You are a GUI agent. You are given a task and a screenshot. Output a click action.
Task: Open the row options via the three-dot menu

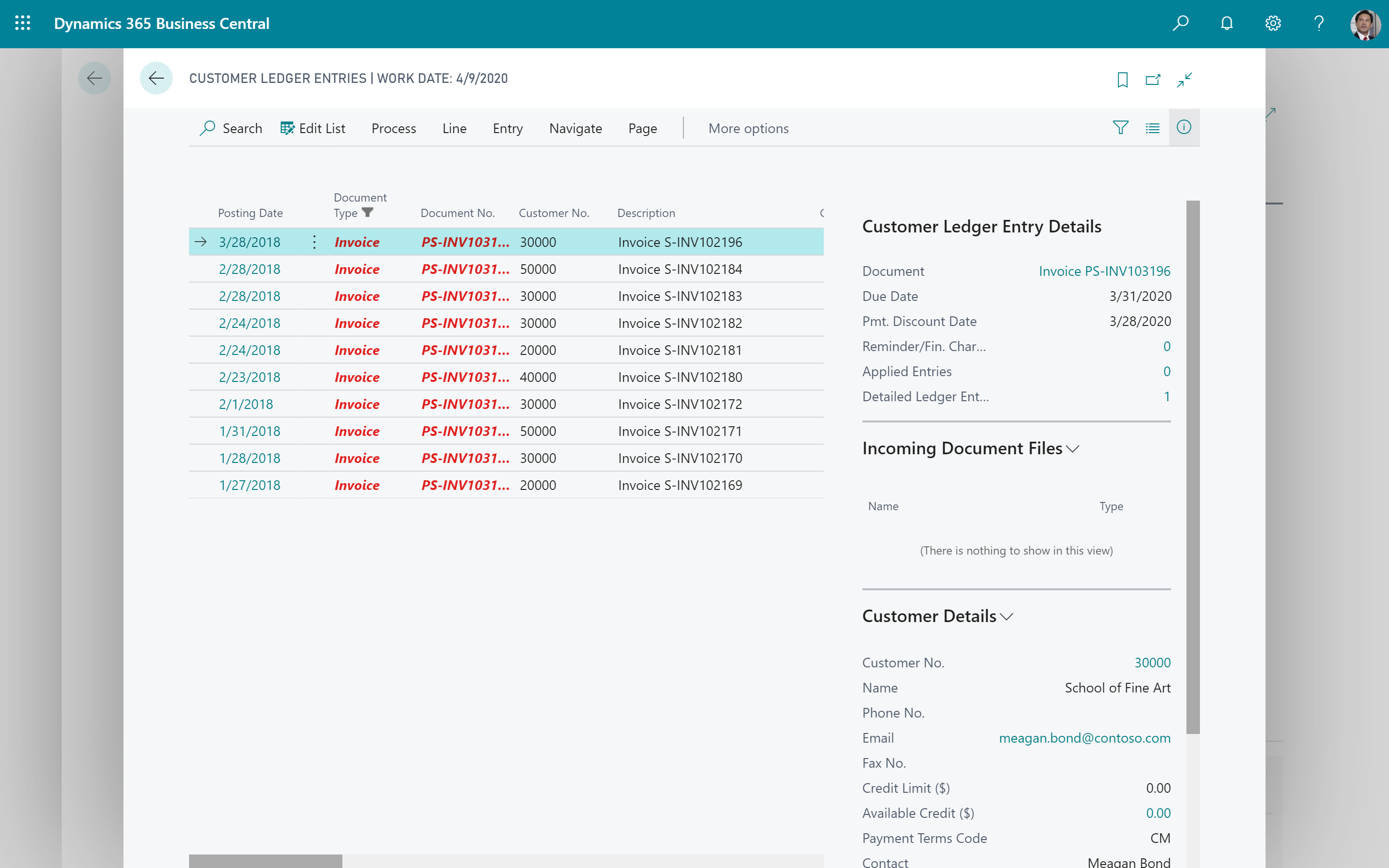pyautogui.click(x=314, y=242)
